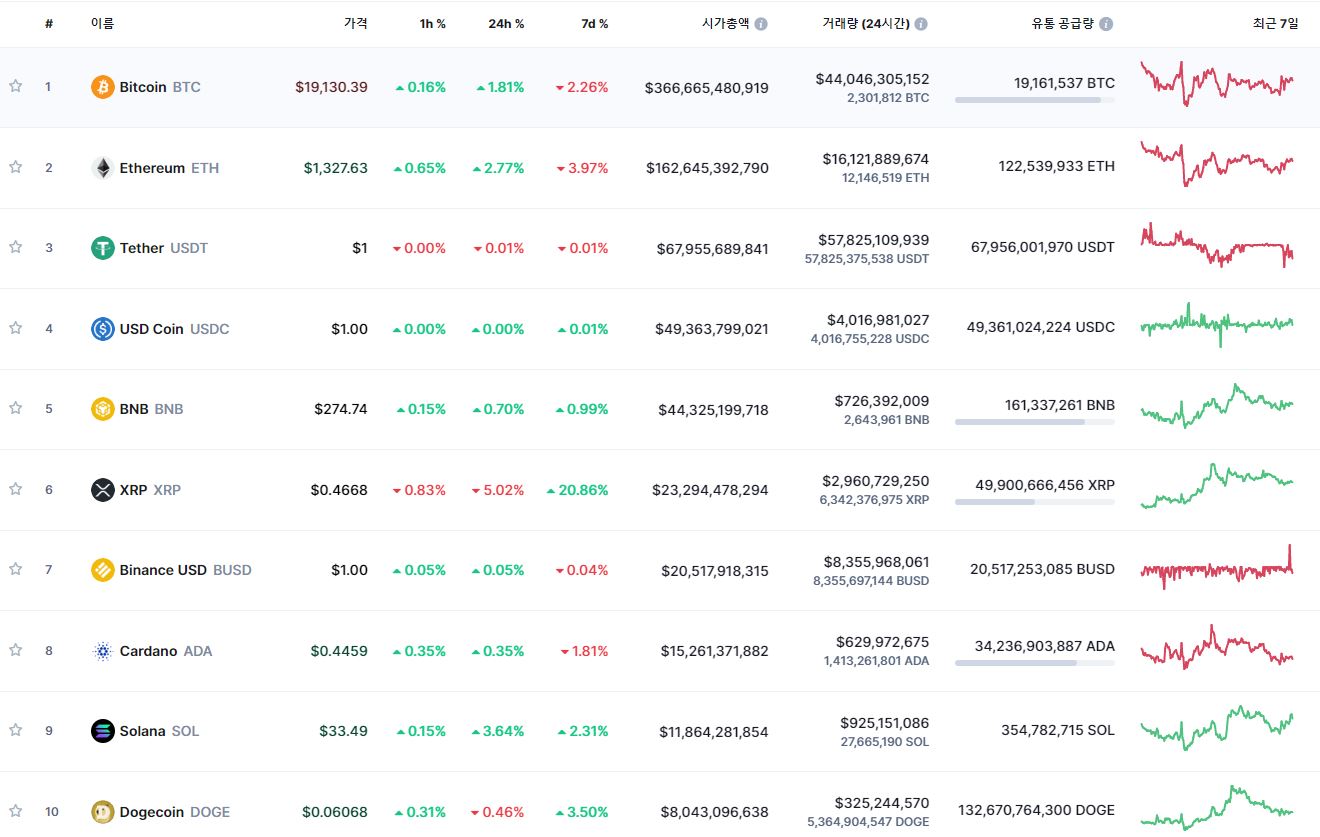The image size is (1320, 837).
Task: Click the Cardano logo icon
Action: [103, 651]
